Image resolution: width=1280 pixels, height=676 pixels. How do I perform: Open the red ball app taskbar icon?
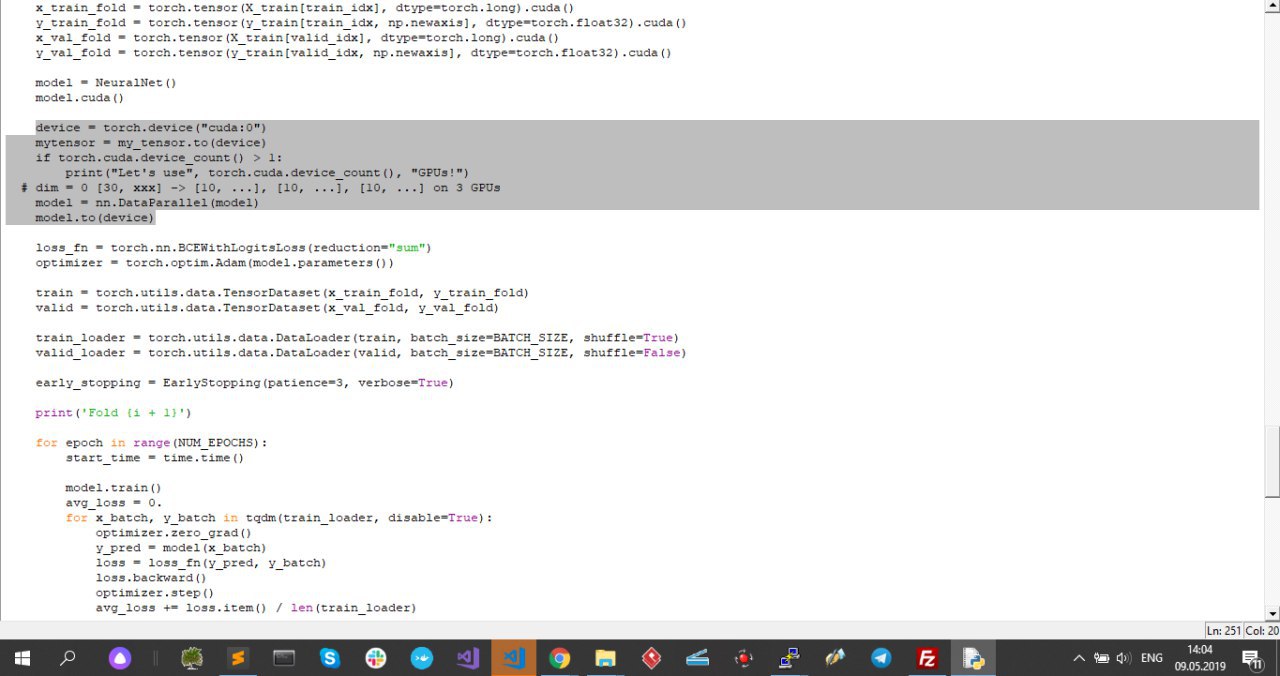pyautogui.click(x=743, y=658)
